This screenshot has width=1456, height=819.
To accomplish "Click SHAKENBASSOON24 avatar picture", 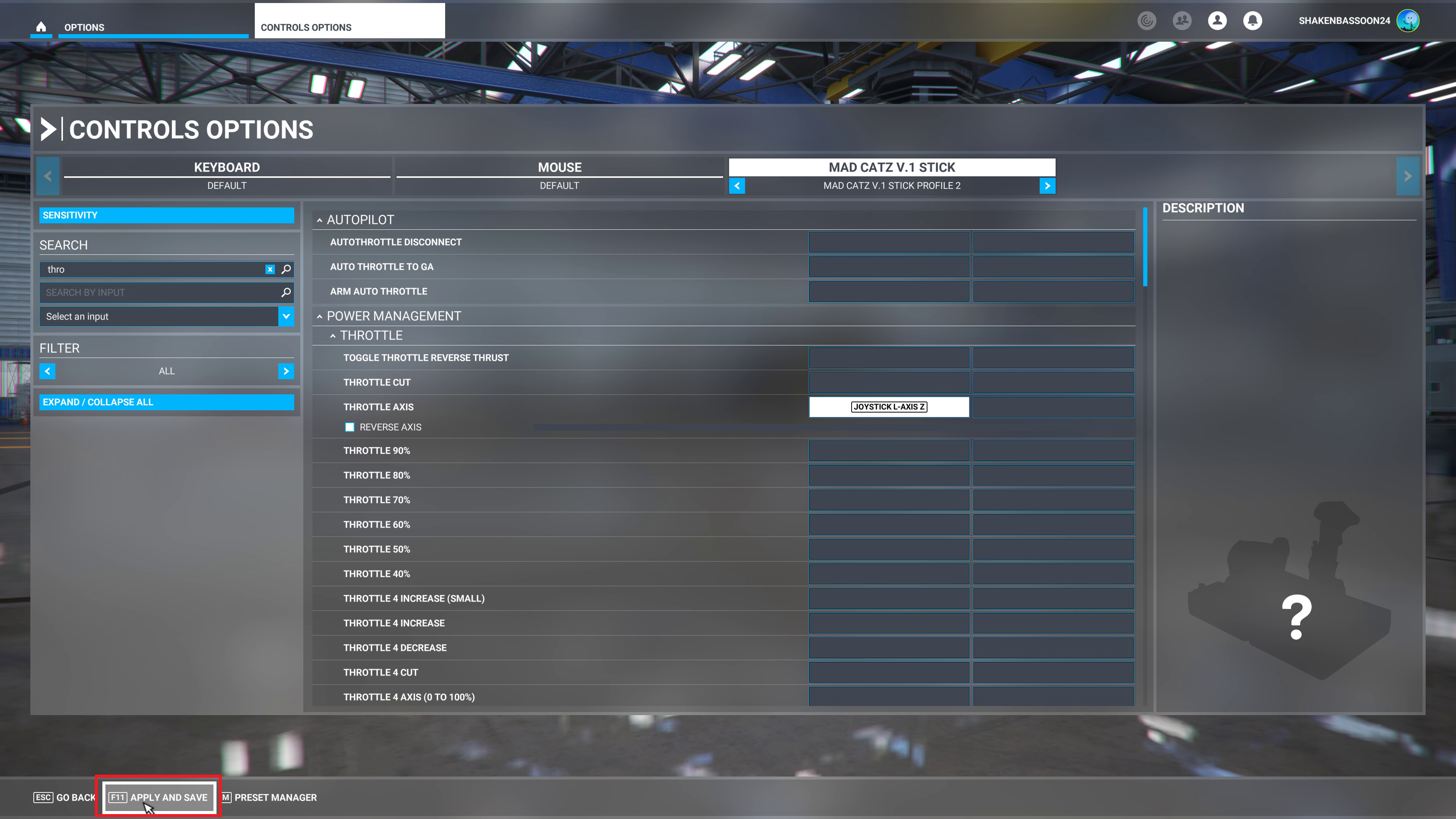I will 1407,21.
